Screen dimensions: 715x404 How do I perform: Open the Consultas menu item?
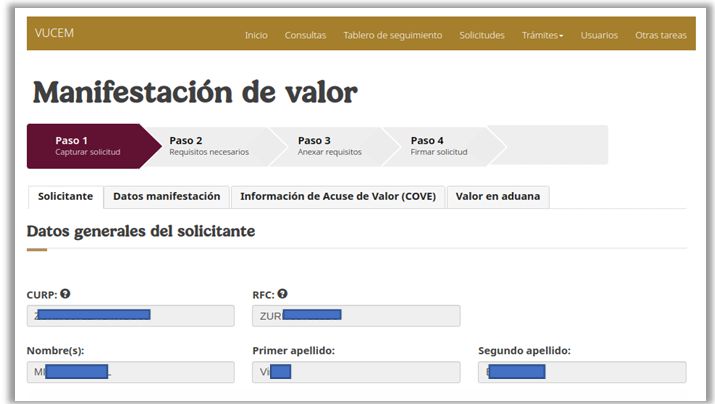tap(305, 35)
